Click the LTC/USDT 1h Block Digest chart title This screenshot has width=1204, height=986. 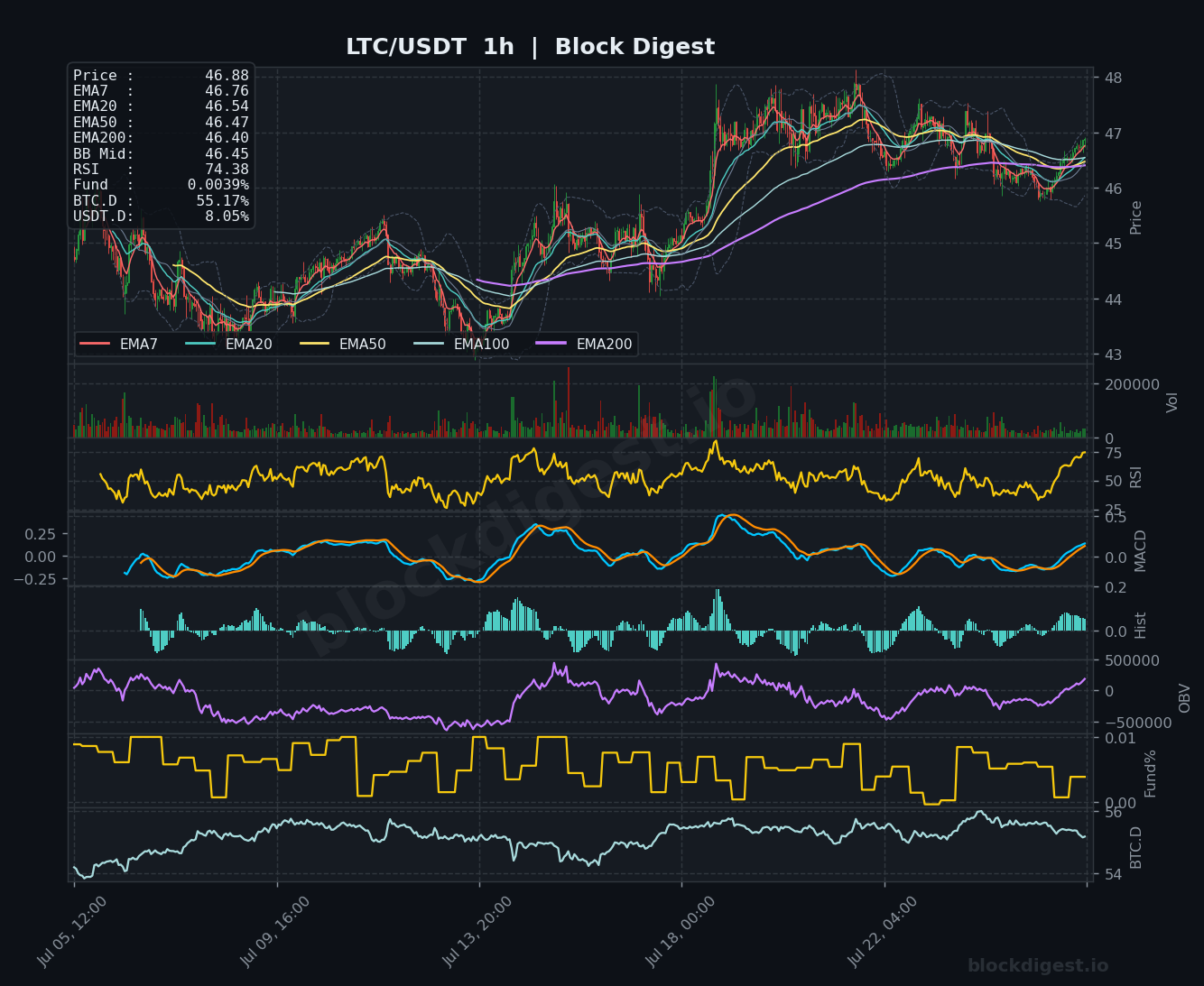coord(530,47)
